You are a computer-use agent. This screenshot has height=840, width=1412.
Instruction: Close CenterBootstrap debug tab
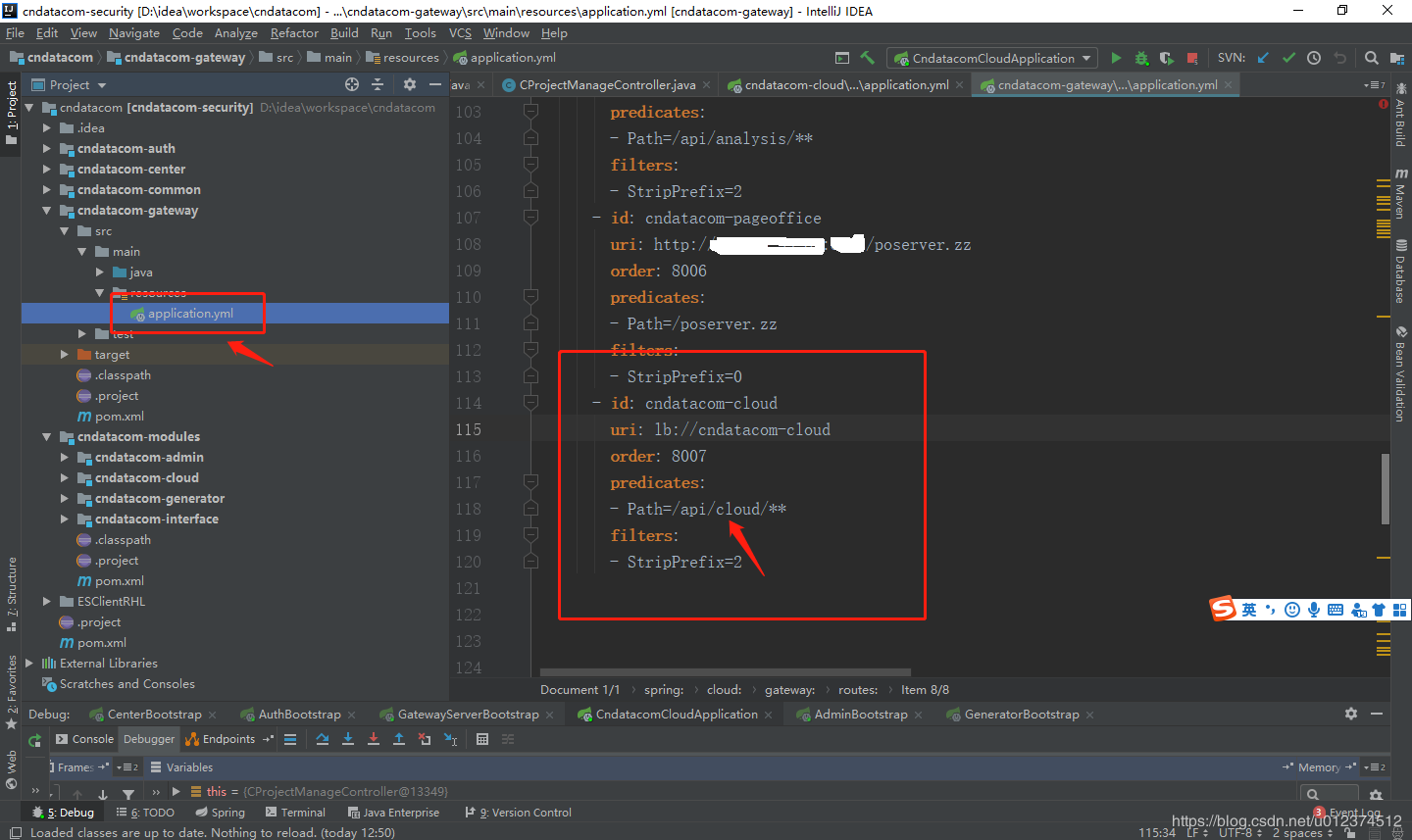(x=213, y=715)
